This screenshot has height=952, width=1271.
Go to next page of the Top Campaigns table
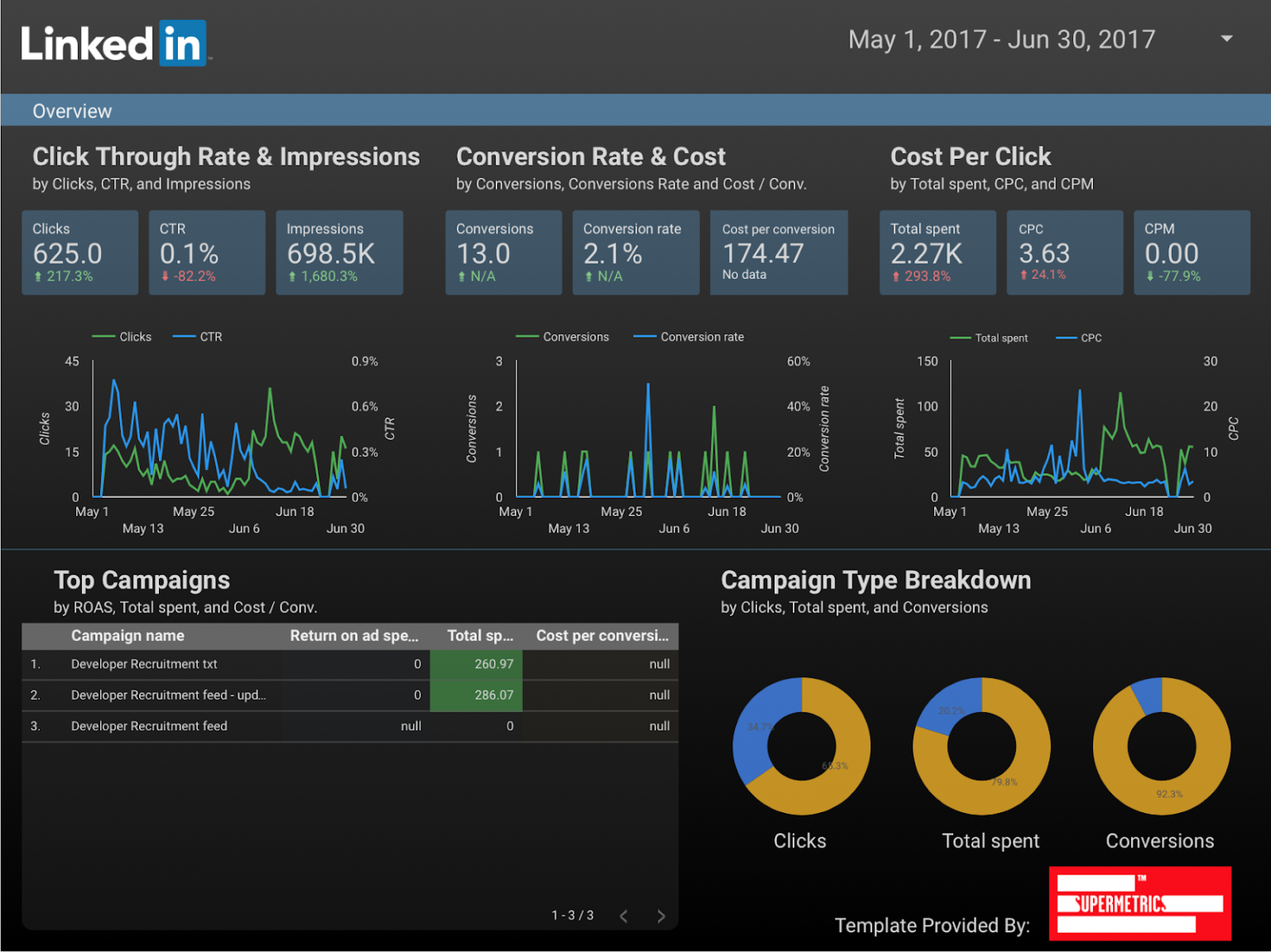[x=661, y=916]
